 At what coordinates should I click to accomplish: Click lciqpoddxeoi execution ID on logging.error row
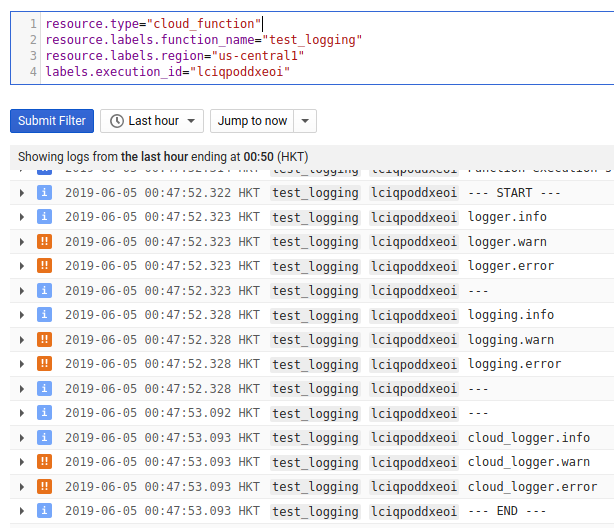point(414,365)
